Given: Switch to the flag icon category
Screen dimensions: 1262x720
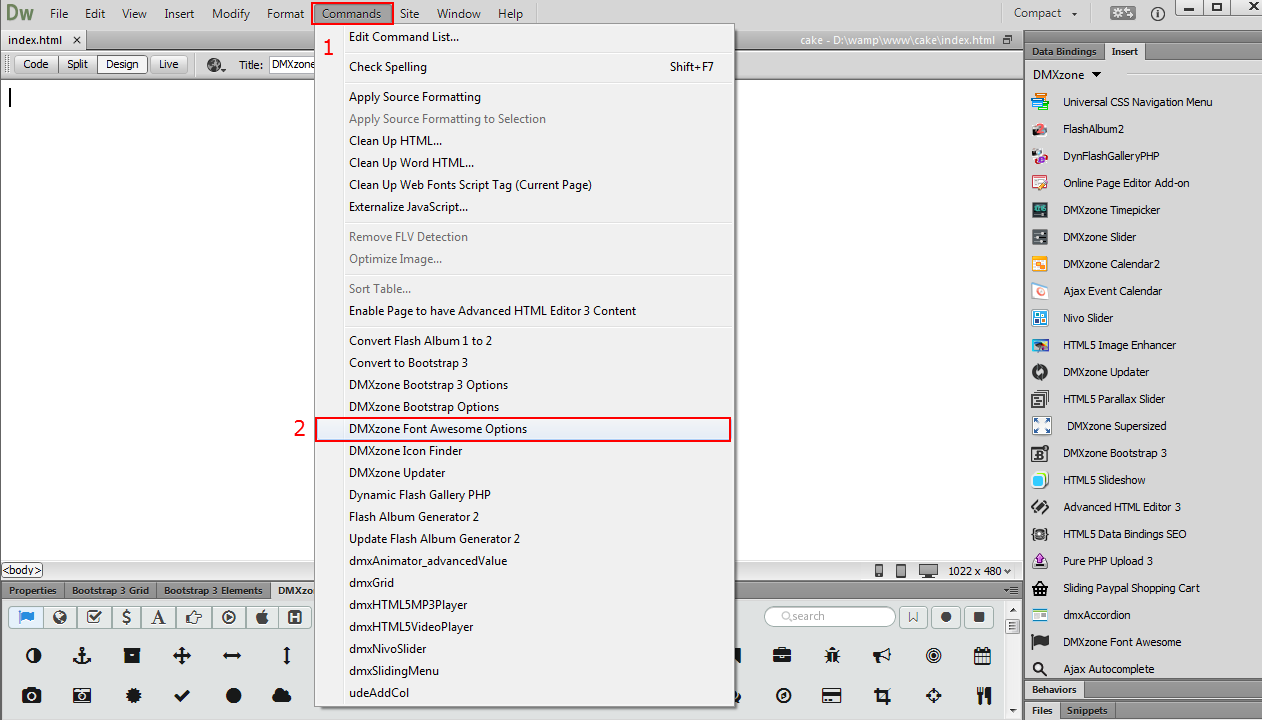Looking at the screenshot, I should [25, 617].
